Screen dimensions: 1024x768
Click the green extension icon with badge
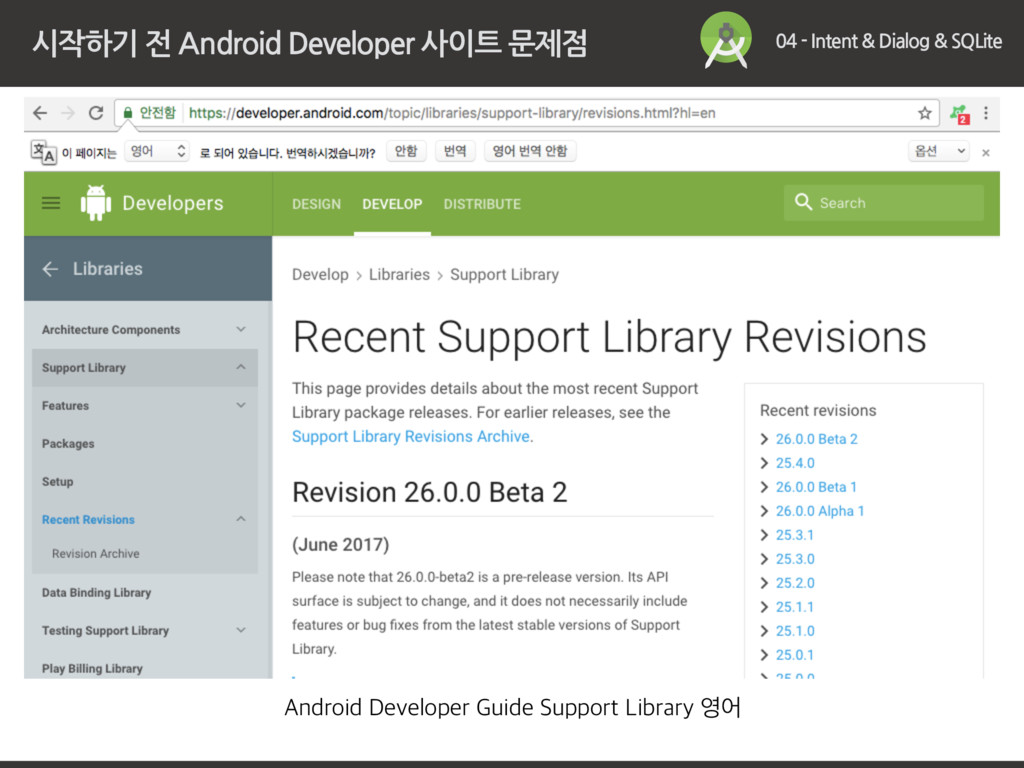pyautogui.click(x=959, y=113)
